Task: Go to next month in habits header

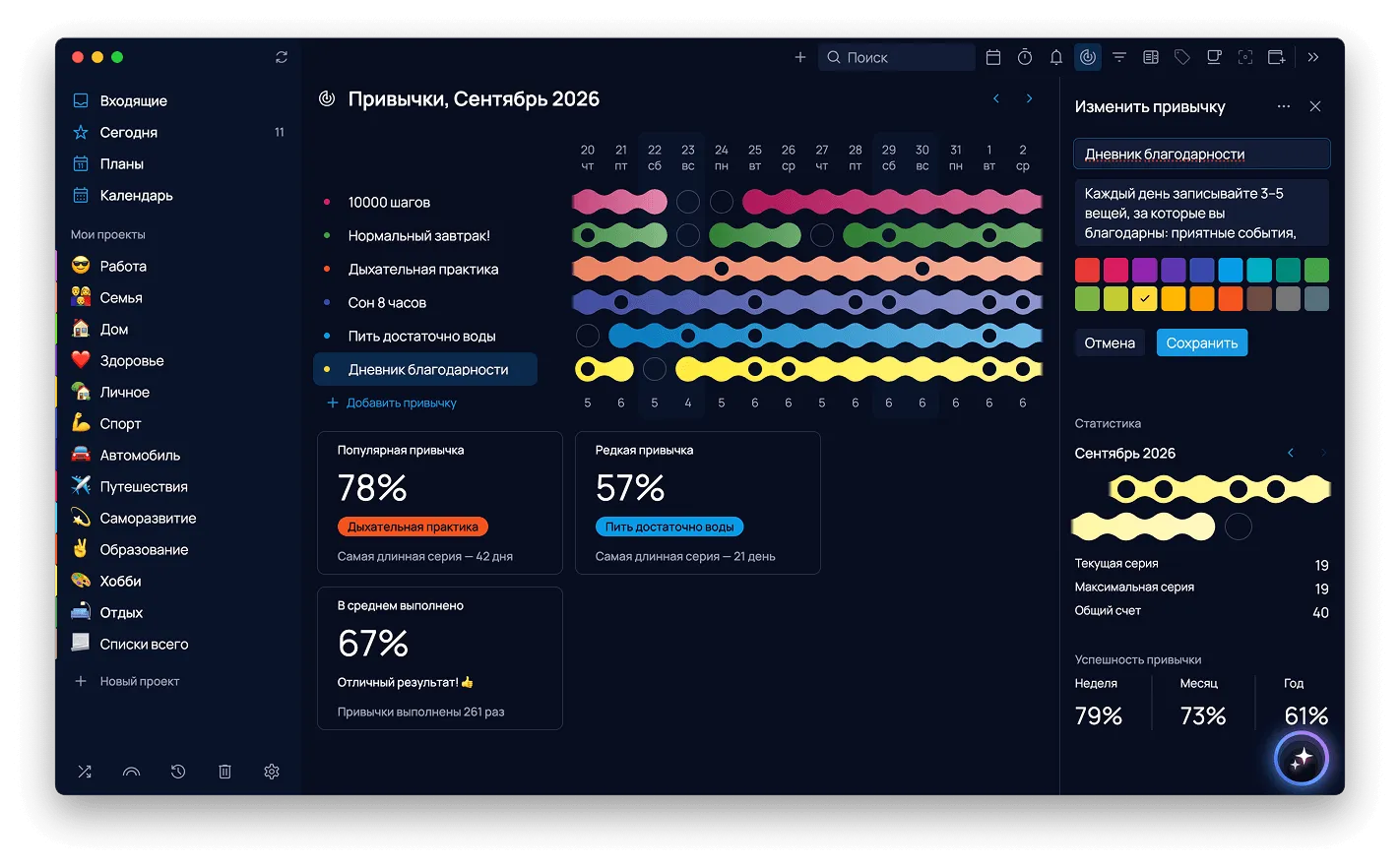Action: 1029,98
